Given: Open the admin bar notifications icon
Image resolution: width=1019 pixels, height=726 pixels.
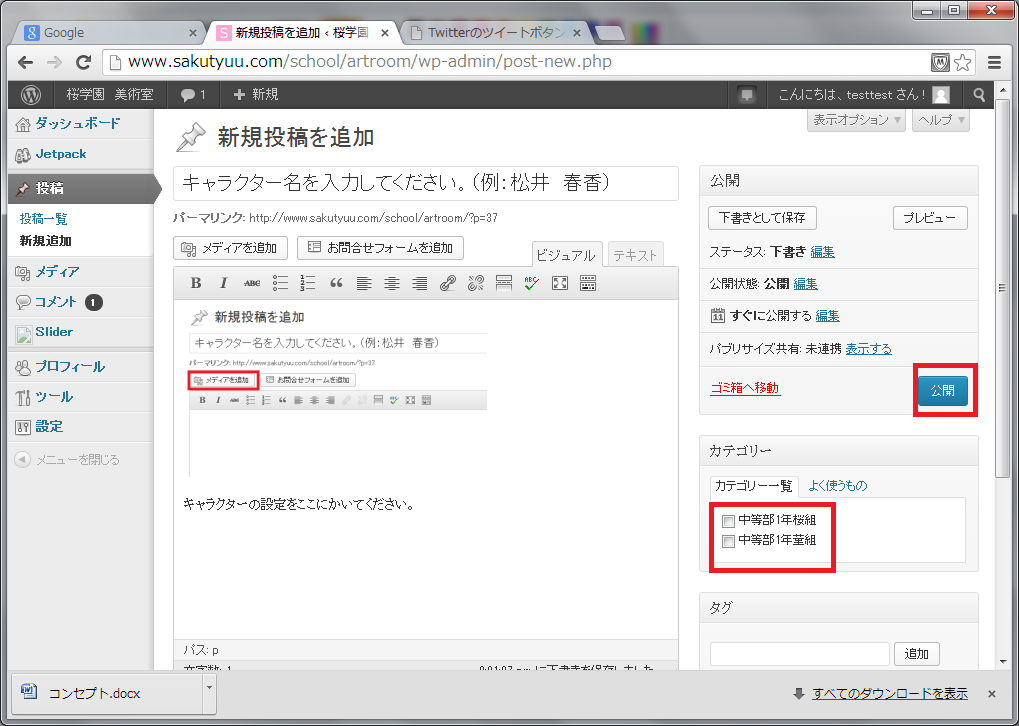Looking at the screenshot, I should point(747,95).
